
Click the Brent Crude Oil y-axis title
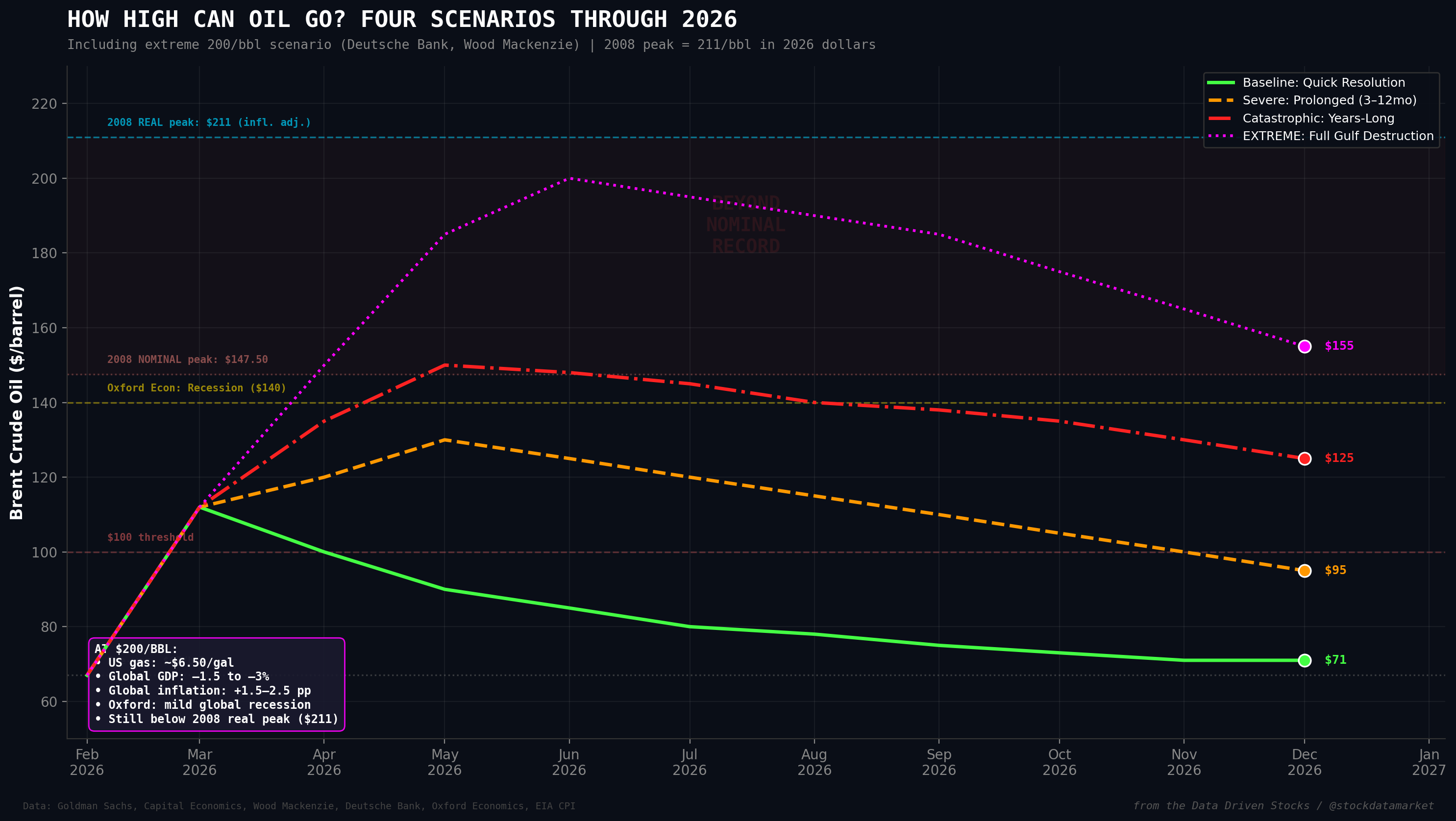tap(17, 402)
